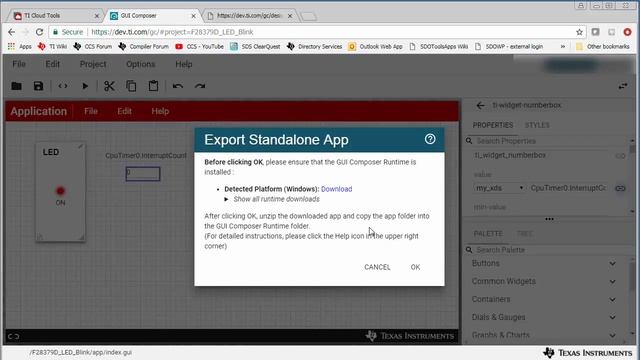Click search icon in Search Properties

pyautogui.click(x=469, y=141)
